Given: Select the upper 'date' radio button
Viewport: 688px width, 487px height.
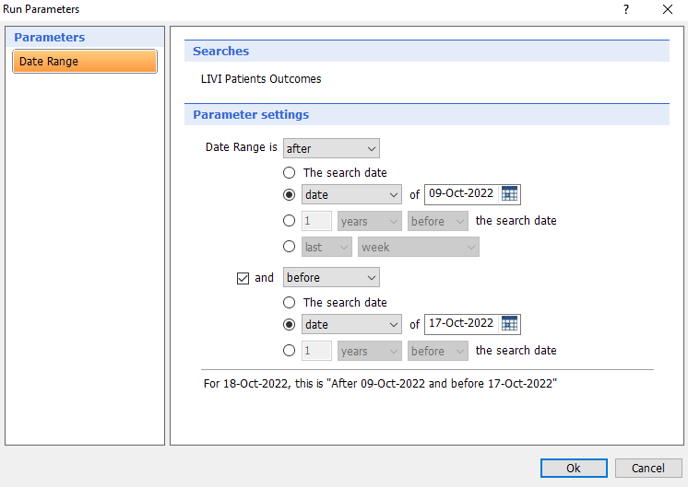Looking at the screenshot, I should coord(289,195).
